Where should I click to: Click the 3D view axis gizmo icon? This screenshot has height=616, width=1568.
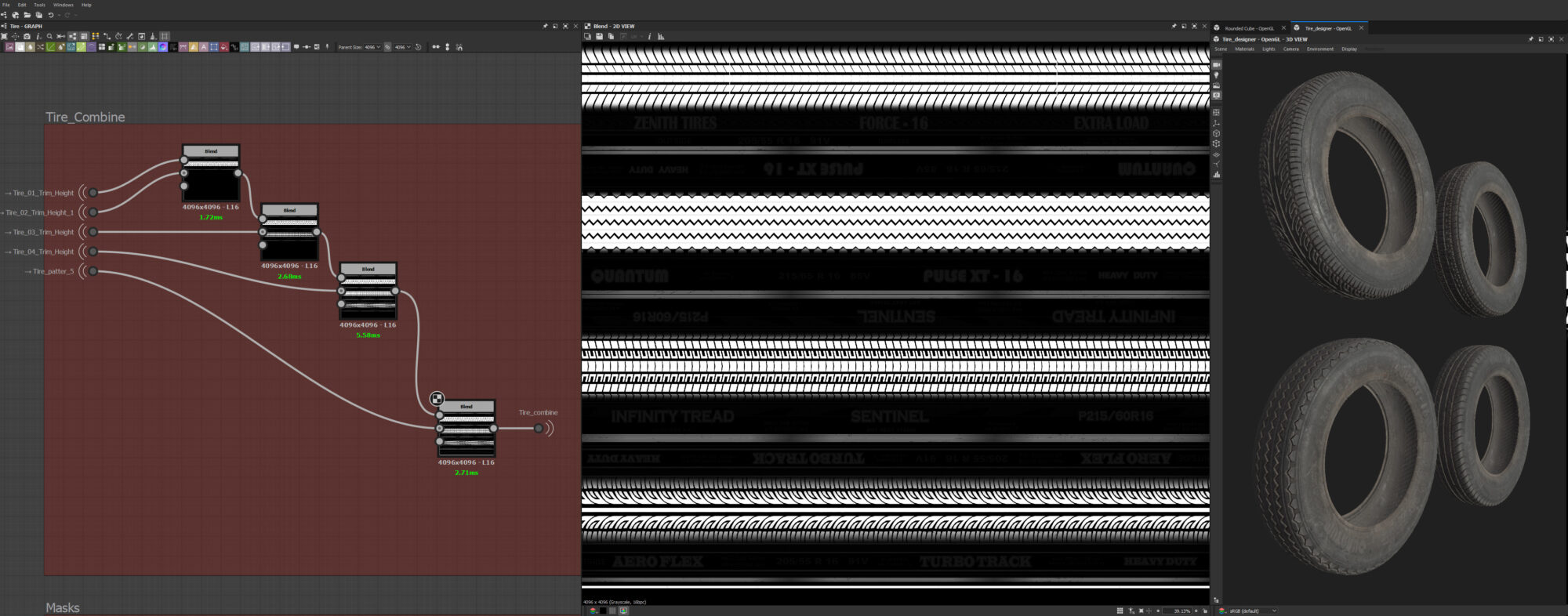(1216, 124)
